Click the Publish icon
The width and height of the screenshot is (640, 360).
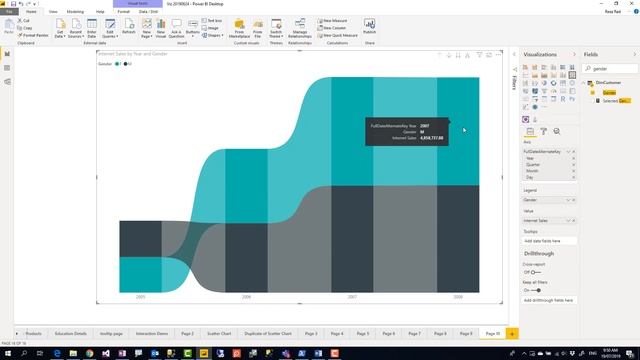[x=369, y=26]
